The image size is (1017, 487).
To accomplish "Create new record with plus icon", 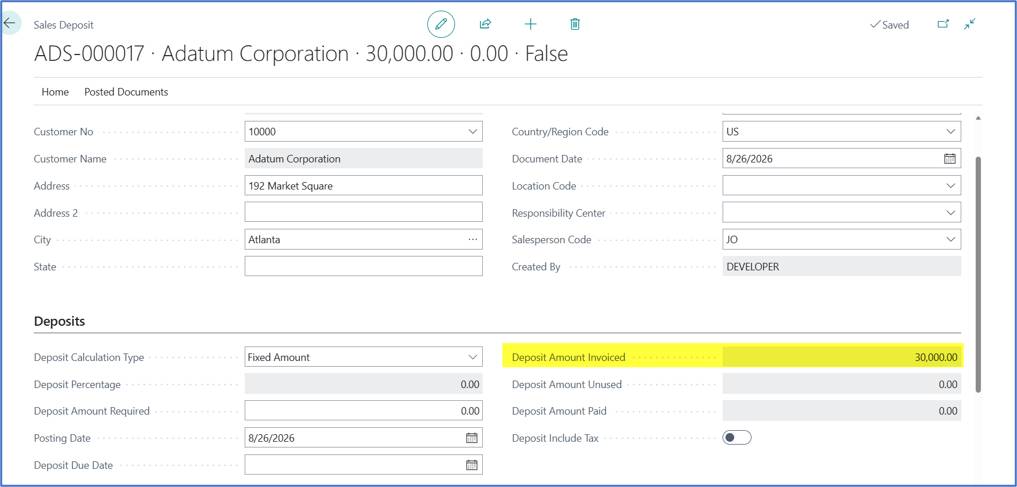I will pyautogui.click(x=530, y=25).
